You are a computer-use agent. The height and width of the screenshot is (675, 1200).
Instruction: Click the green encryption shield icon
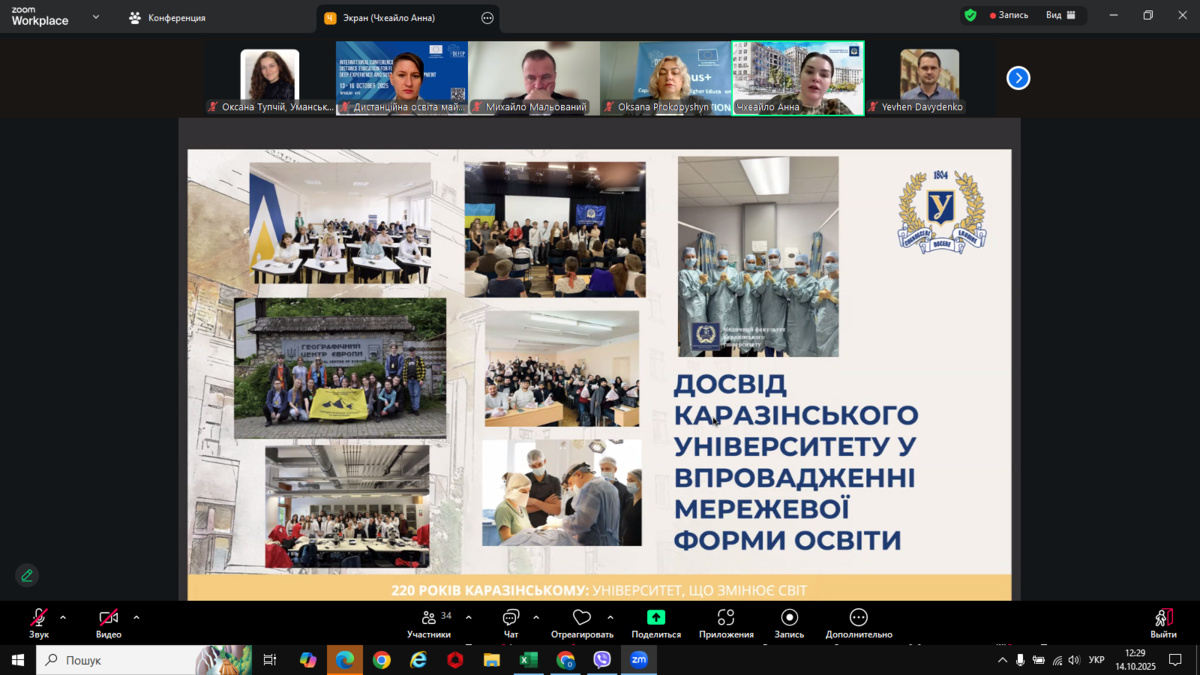coord(970,16)
